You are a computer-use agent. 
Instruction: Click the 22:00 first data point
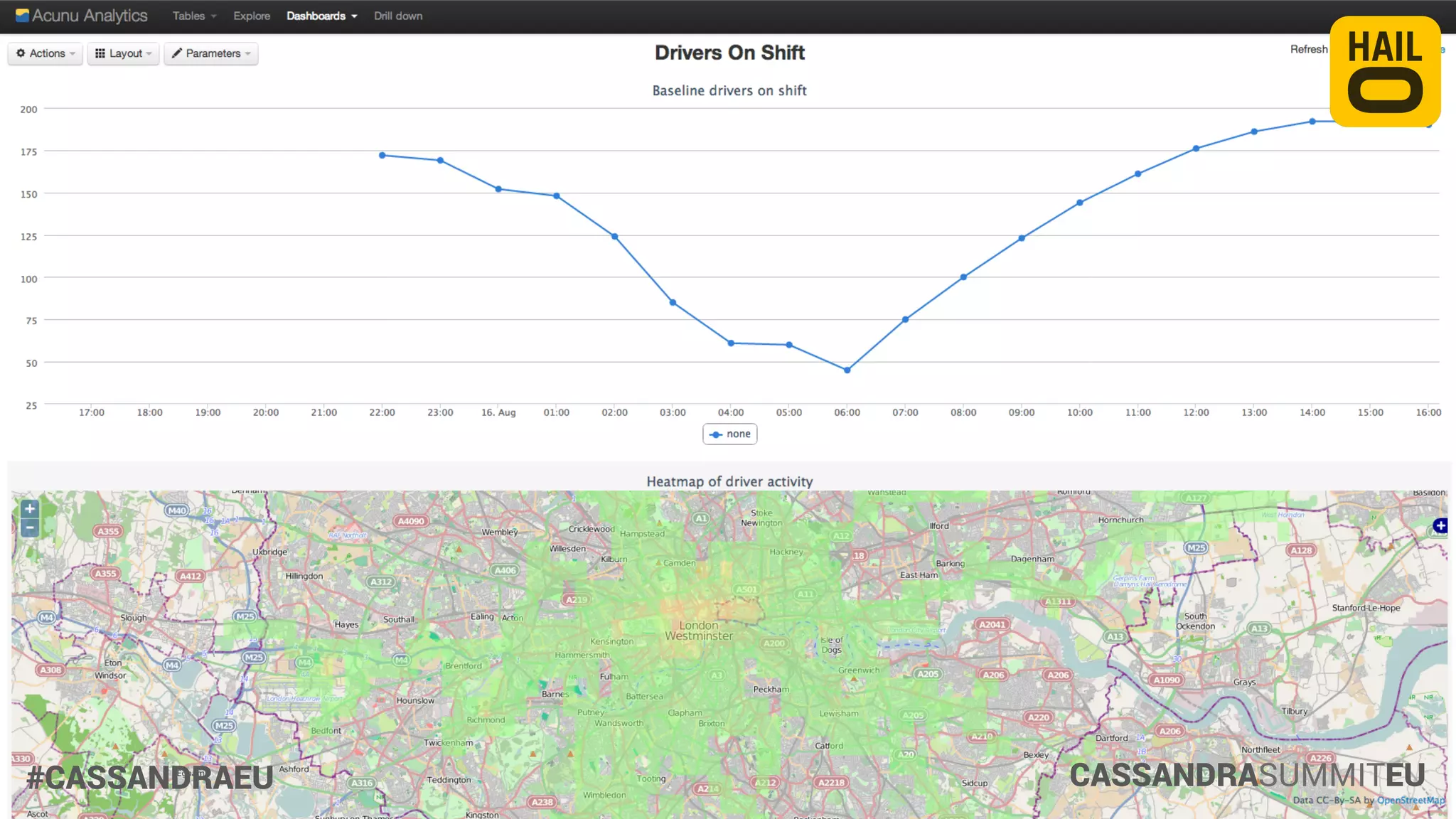point(382,155)
